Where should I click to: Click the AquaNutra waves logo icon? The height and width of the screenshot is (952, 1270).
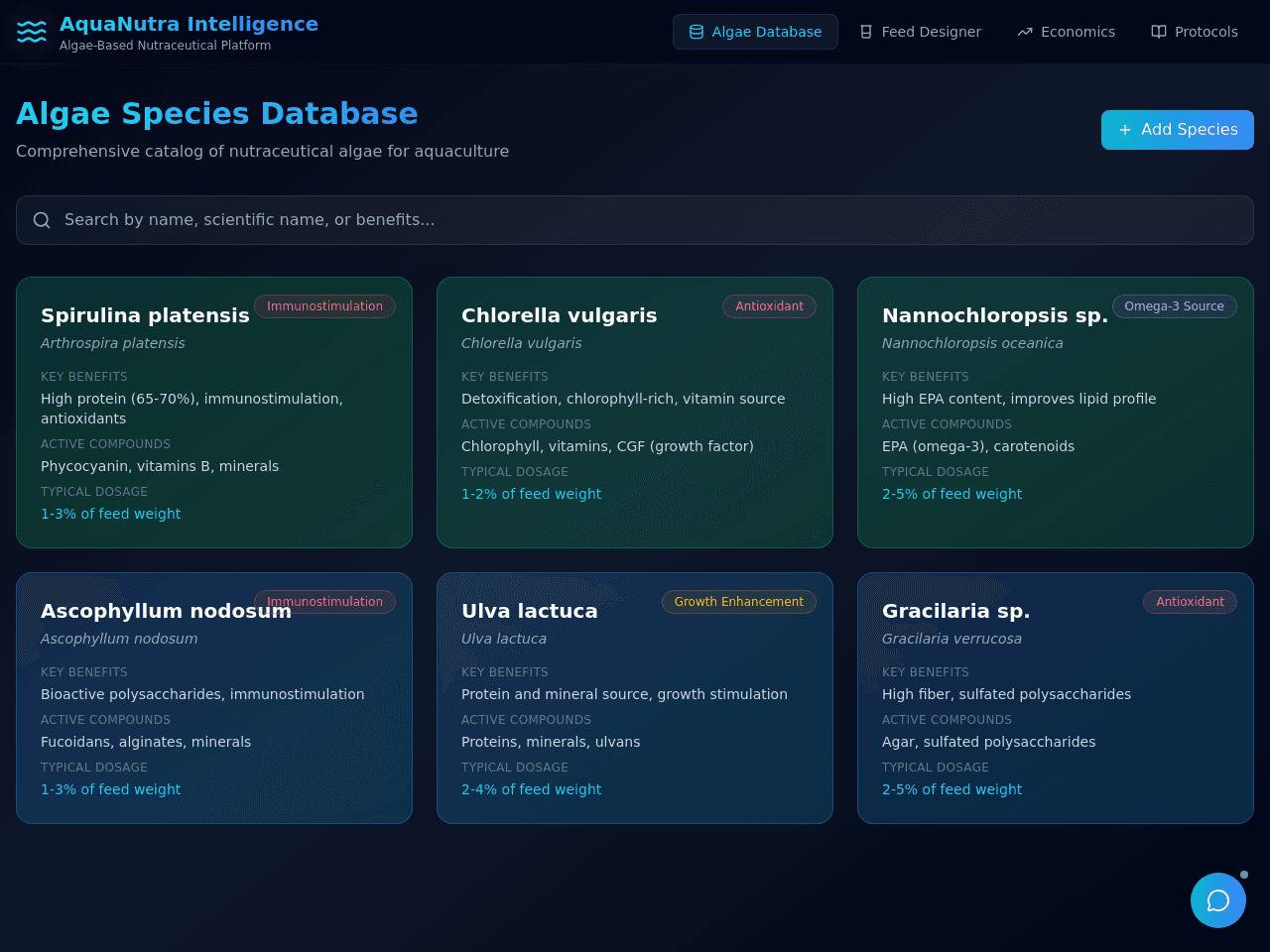pyautogui.click(x=32, y=32)
